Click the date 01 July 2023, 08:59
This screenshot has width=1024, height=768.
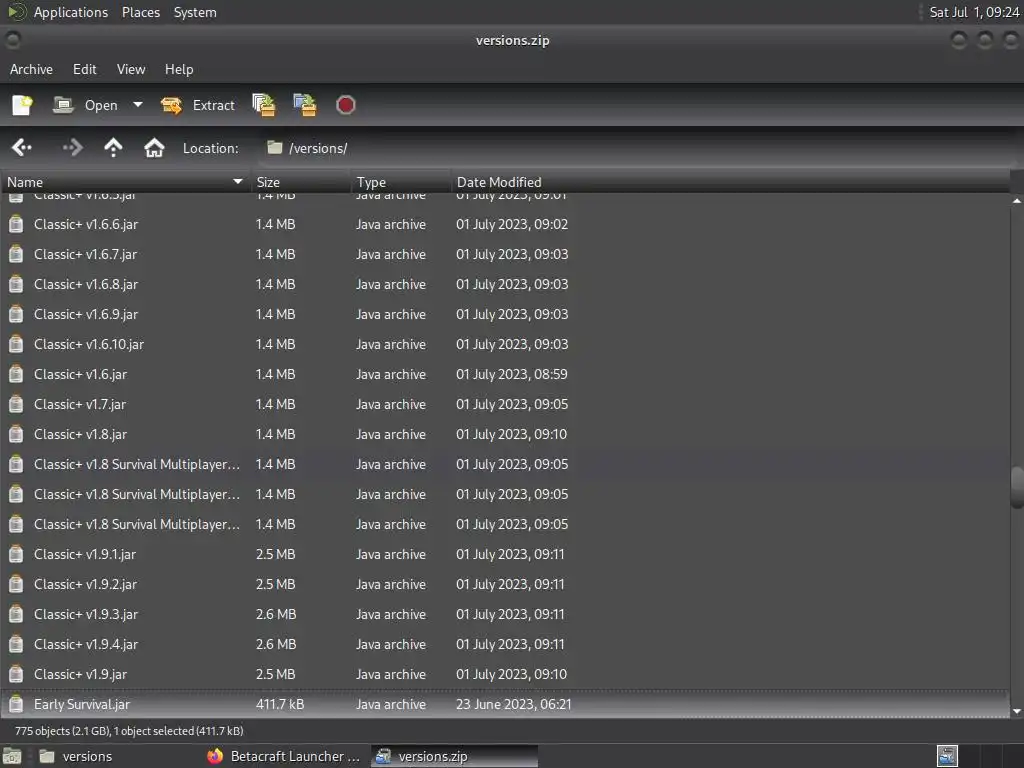(511, 374)
